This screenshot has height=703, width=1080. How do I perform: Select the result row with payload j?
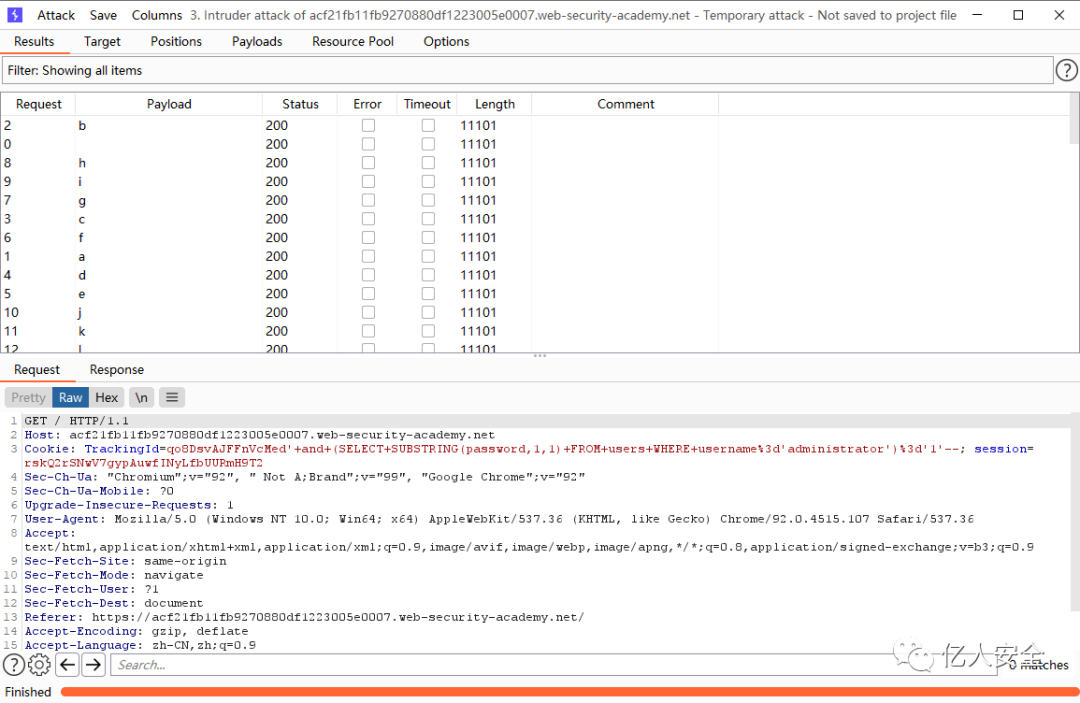pyautogui.click(x=535, y=313)
